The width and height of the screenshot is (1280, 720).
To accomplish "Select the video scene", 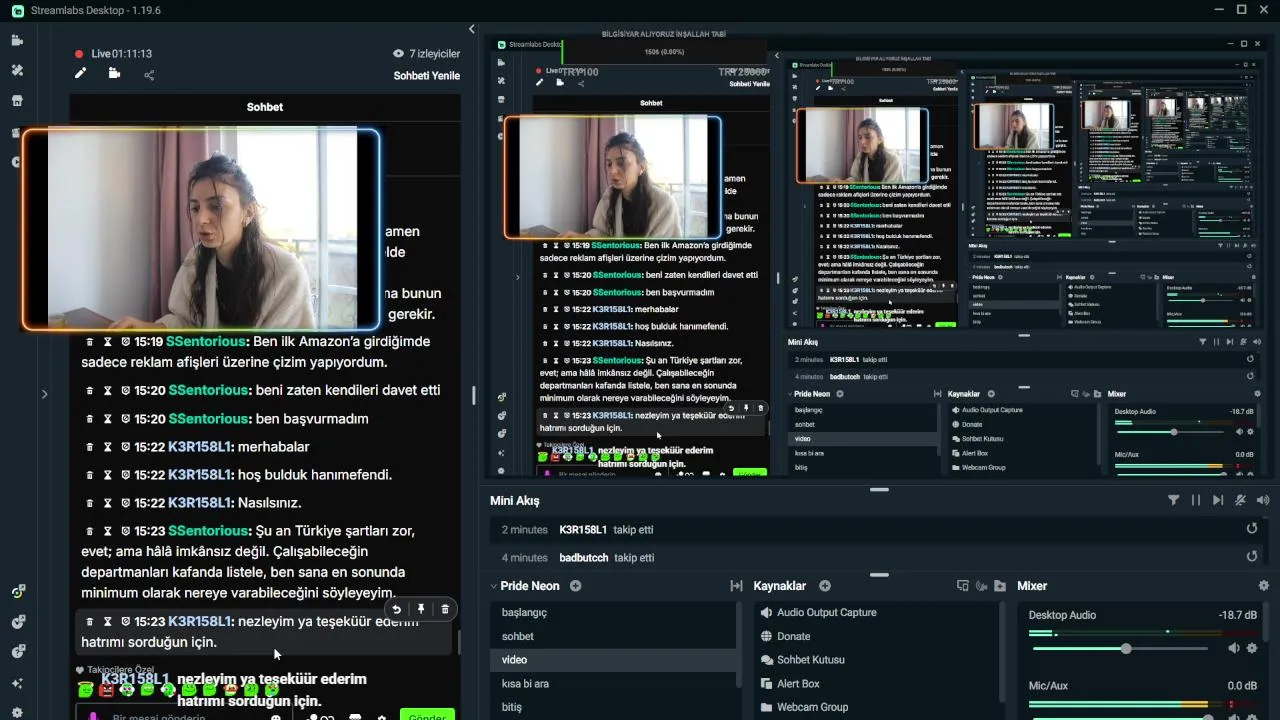I will click(x=612, y=660).
